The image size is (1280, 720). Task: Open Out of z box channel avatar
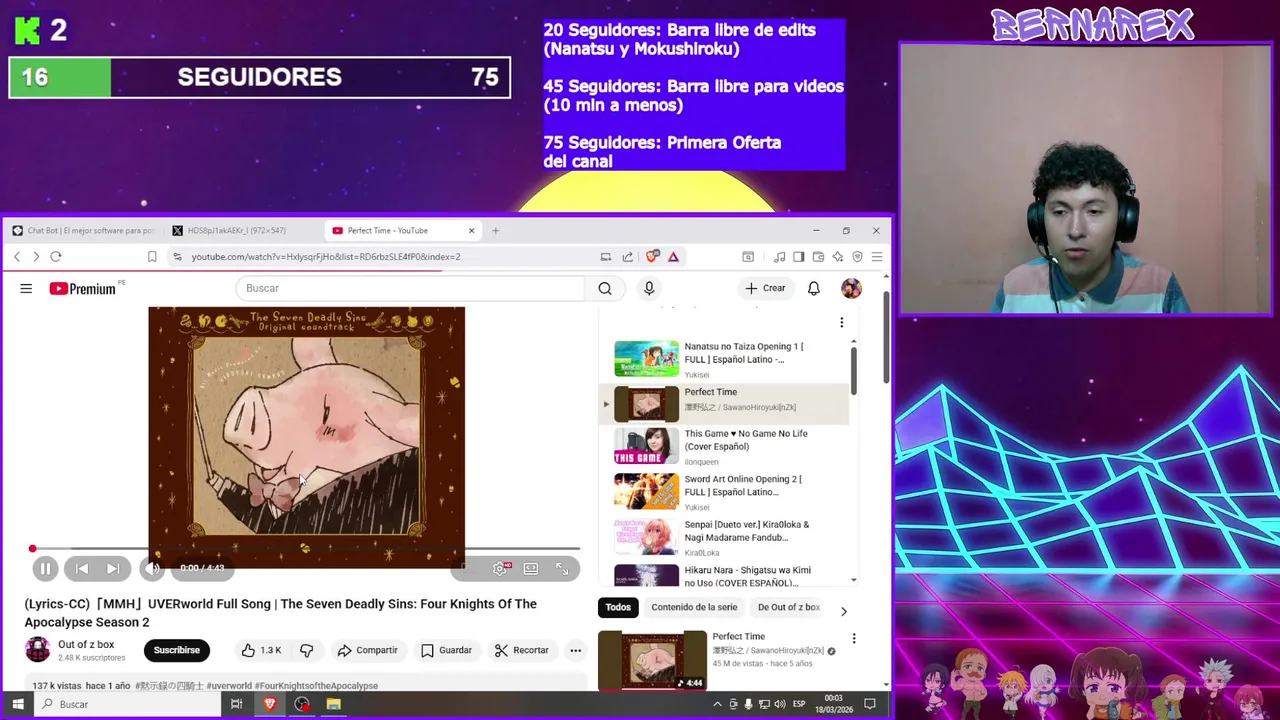coord(37,650)
